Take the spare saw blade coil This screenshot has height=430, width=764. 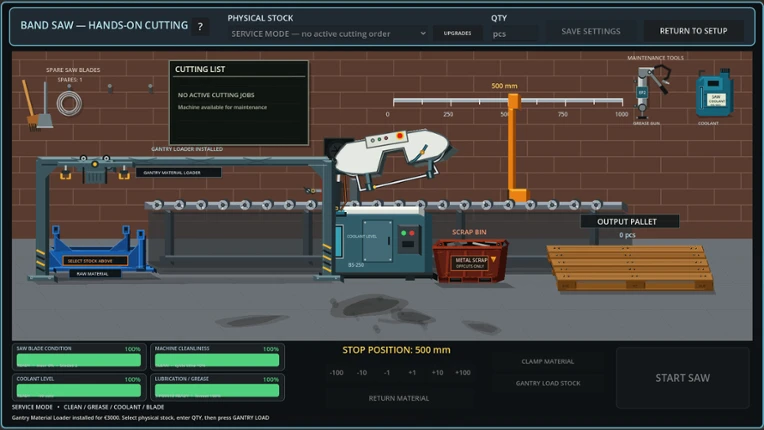(69, 103)
